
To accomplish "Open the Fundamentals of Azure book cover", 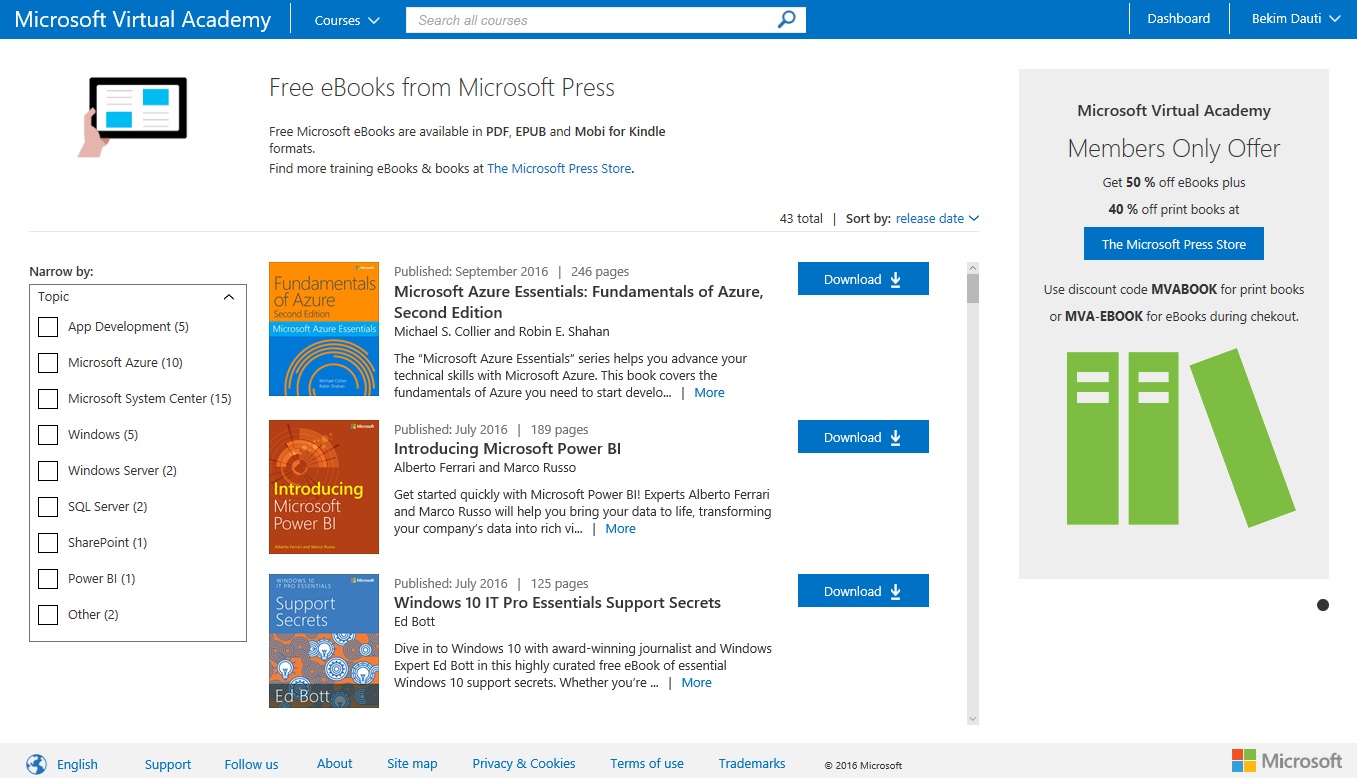I will [324, 329].
